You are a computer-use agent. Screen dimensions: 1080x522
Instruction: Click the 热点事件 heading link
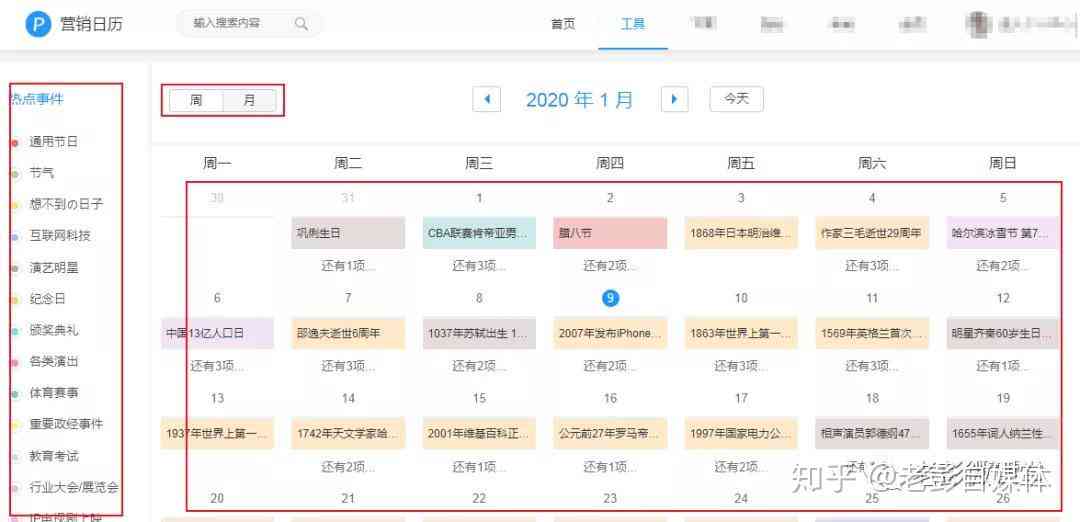37,98
